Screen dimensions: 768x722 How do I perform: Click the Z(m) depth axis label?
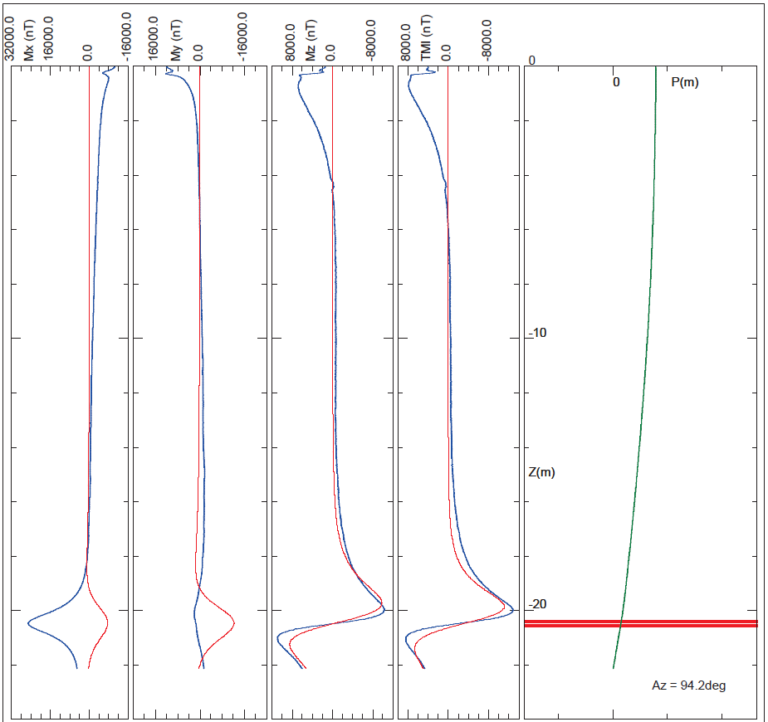(541, 471)
